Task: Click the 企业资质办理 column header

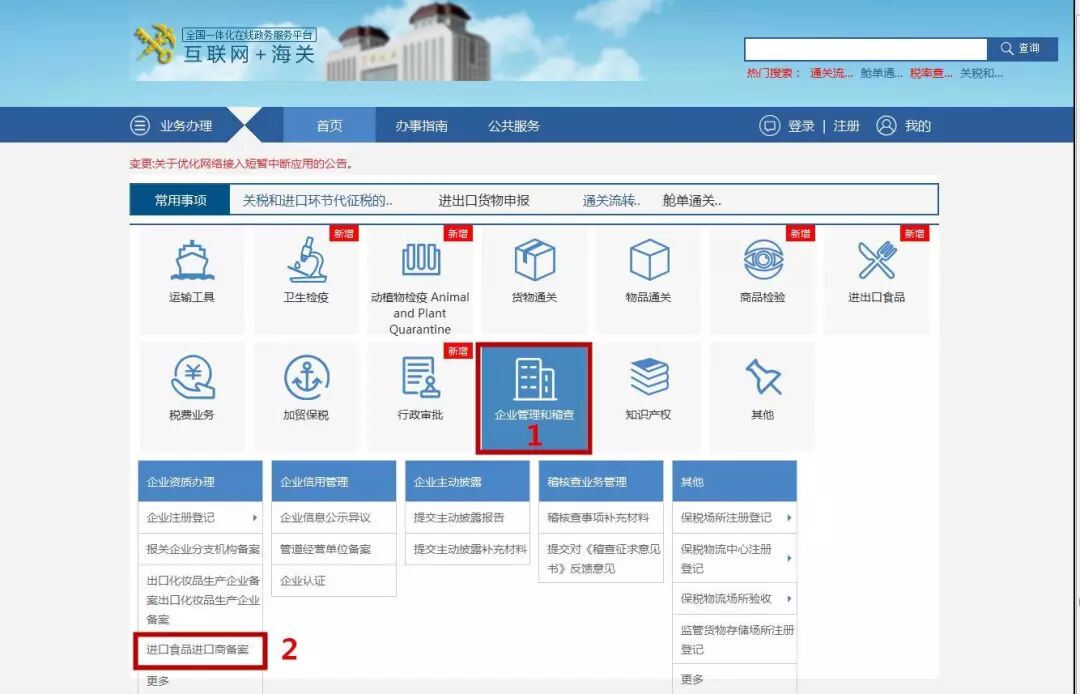Action: tap(200, 481)
